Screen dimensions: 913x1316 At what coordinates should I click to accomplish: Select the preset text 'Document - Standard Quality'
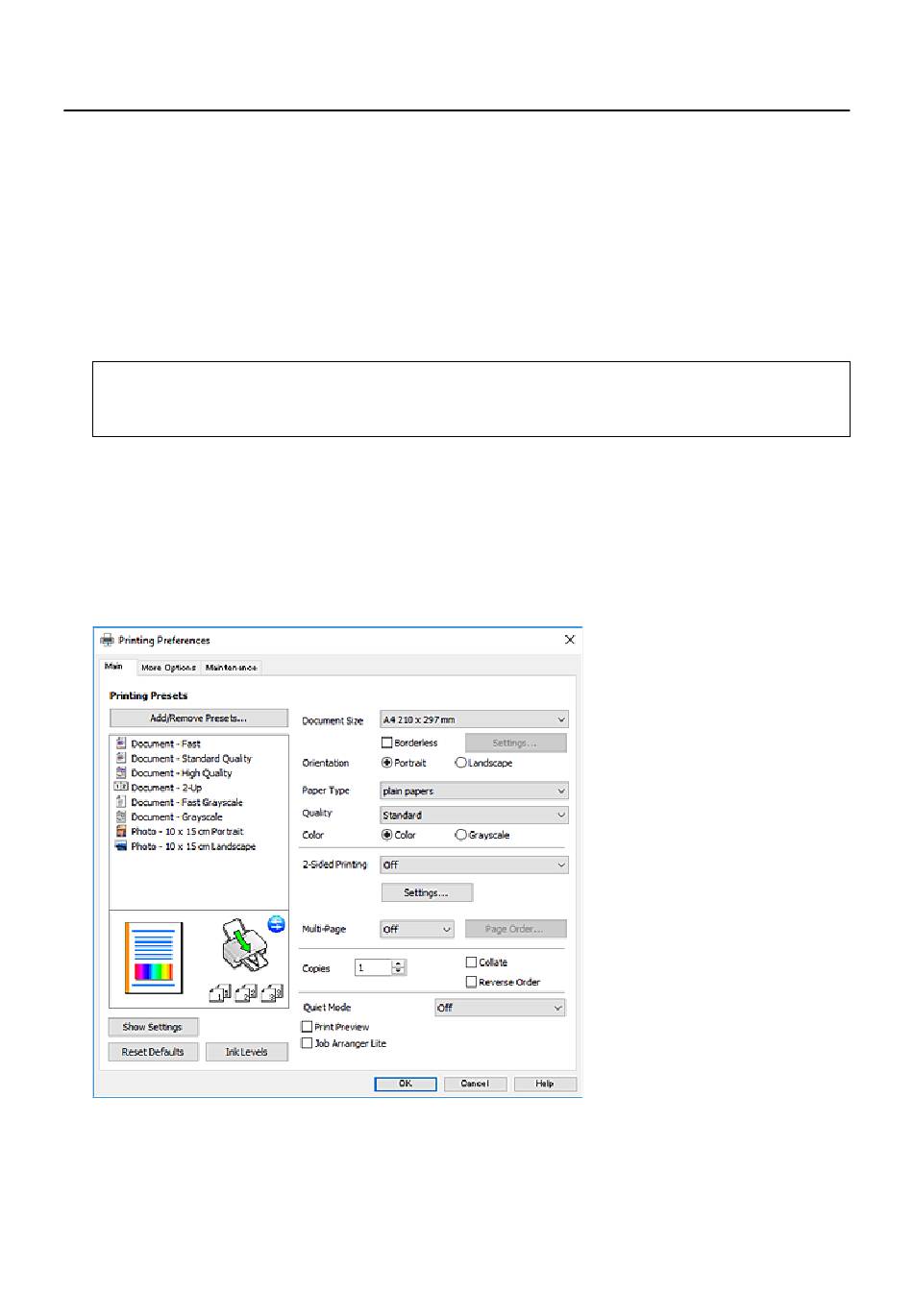[191, 758]
